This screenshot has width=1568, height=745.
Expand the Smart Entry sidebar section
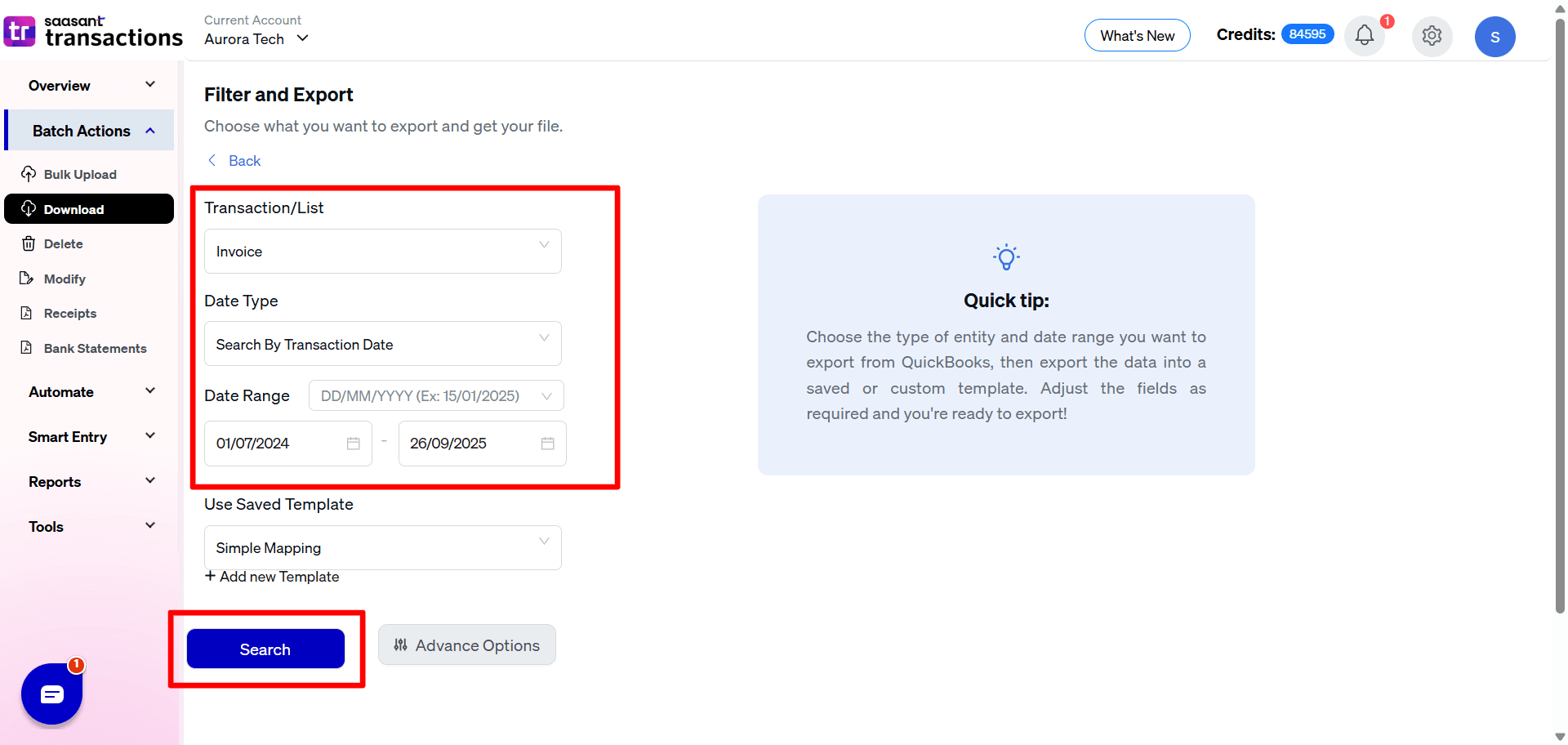[x=90, y=436]
